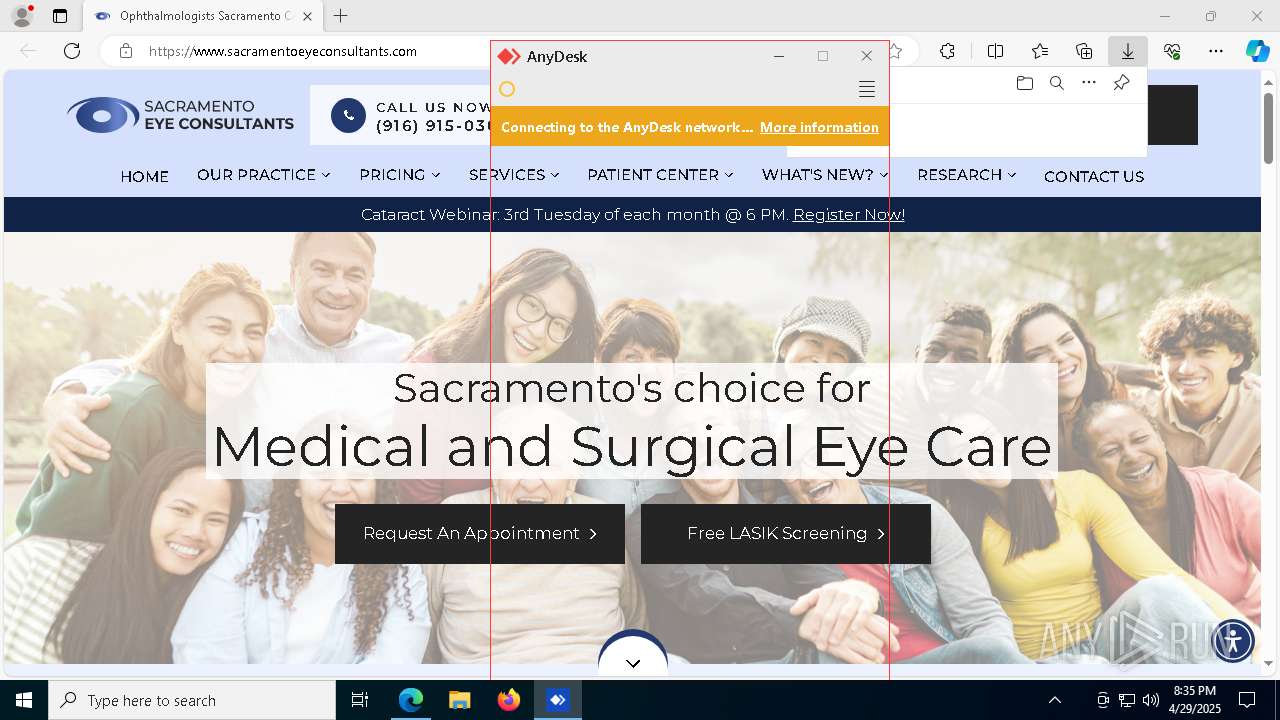This screenshot has height=720, width=1280.
Task: Refresh the page in Edge
Action: pos(72,51)
